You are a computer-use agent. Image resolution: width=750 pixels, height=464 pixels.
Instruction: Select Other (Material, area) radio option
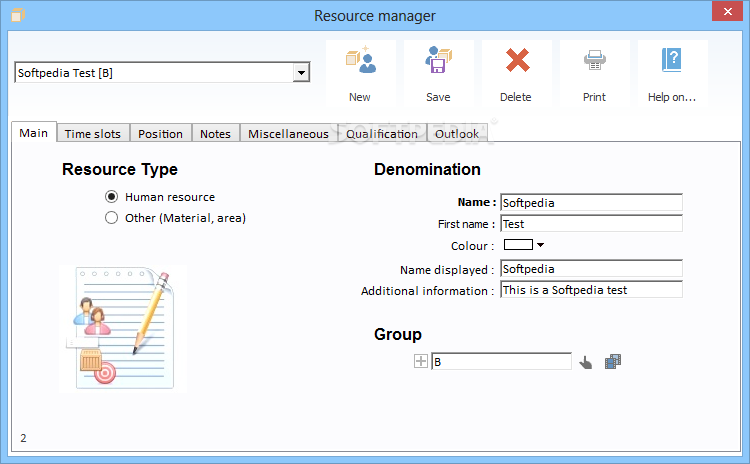[111, 218]
